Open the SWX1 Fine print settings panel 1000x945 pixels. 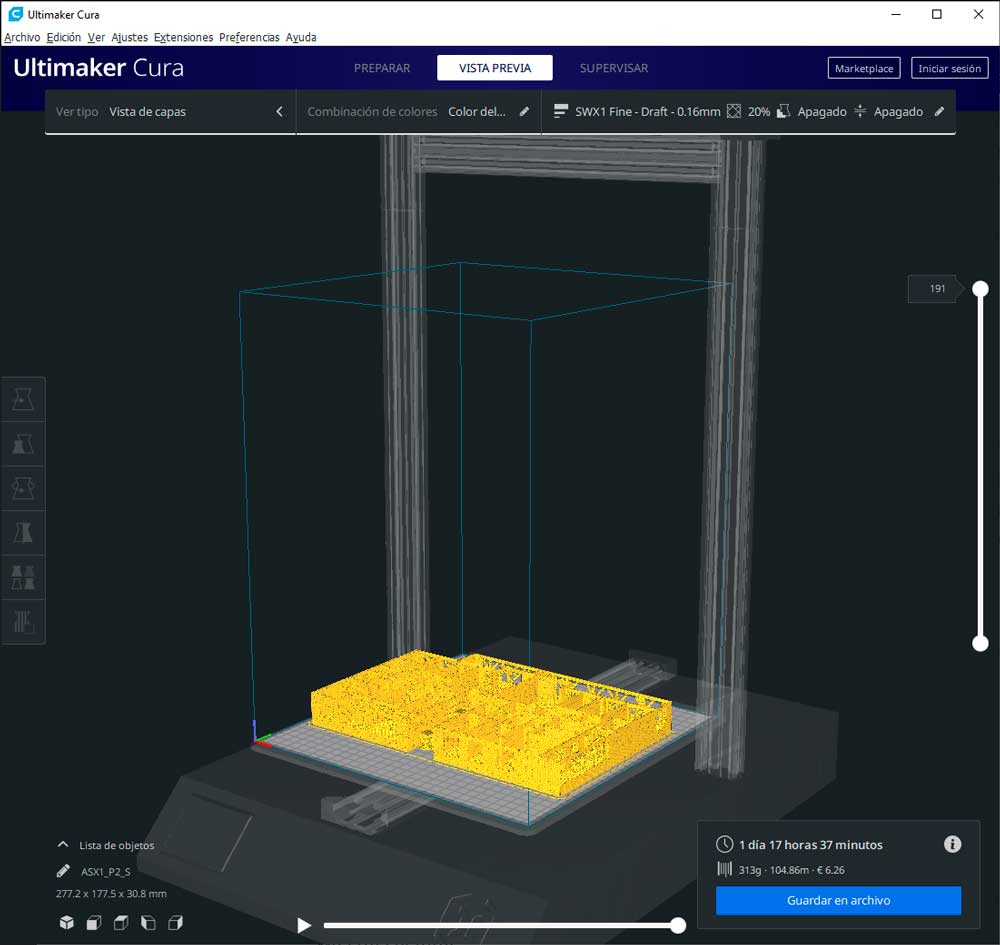748,112
